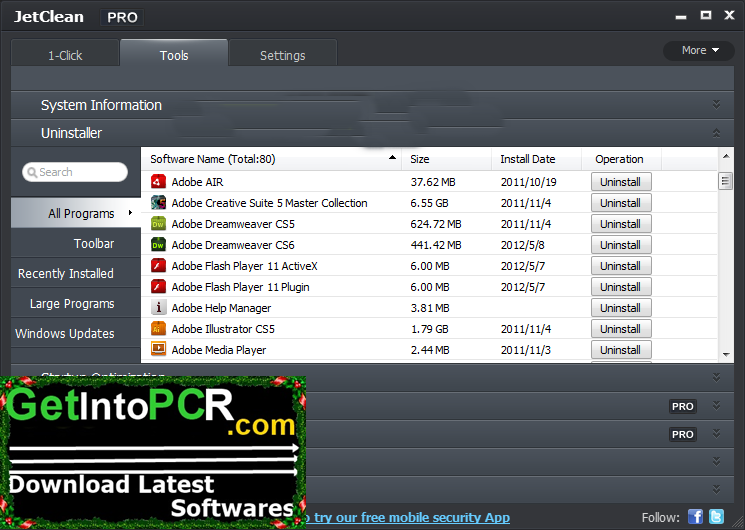745x530 pixels.
Task: Open the Twitter follow icon
Action: coord(716,517)
